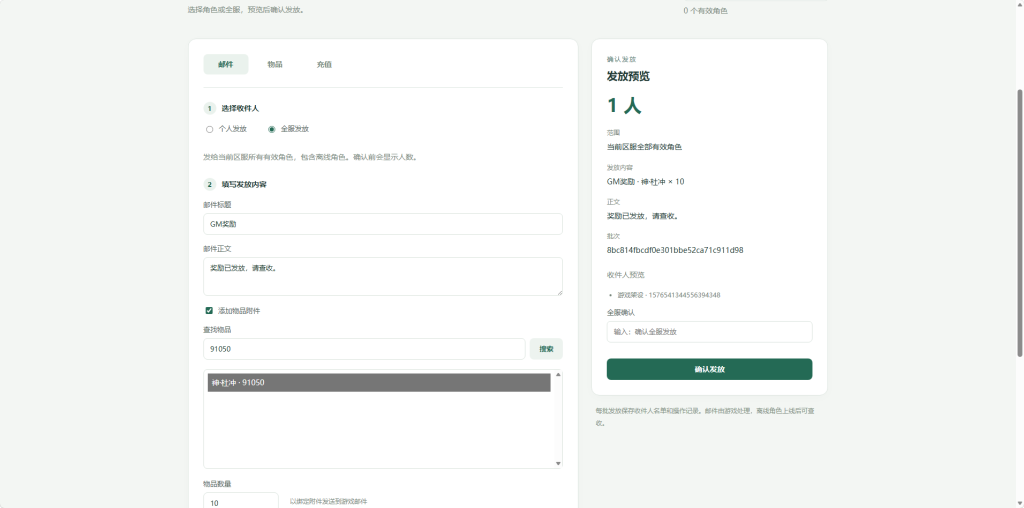Click the 查找物品 field with 91050
1024x508 pixels.
click(x=364, y=349)
